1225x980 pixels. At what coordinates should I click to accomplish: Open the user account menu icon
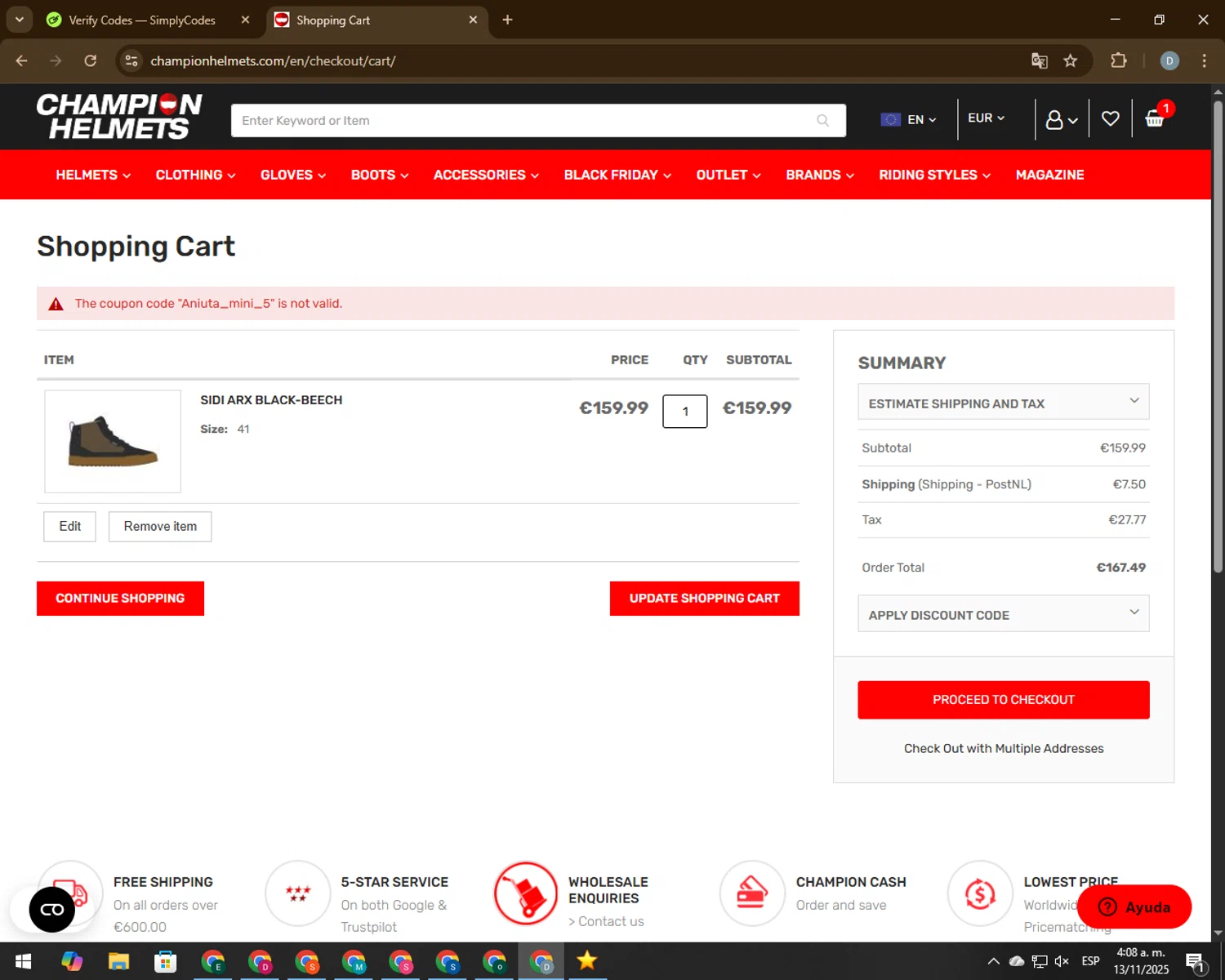click(x=1062, y=120)
